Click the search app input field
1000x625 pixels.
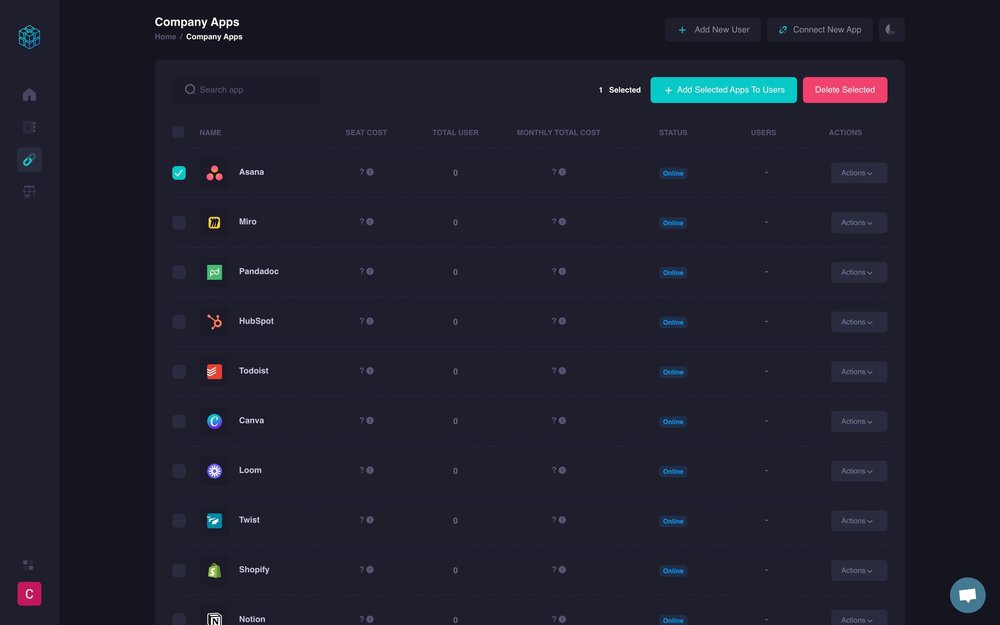click(245, 89)
